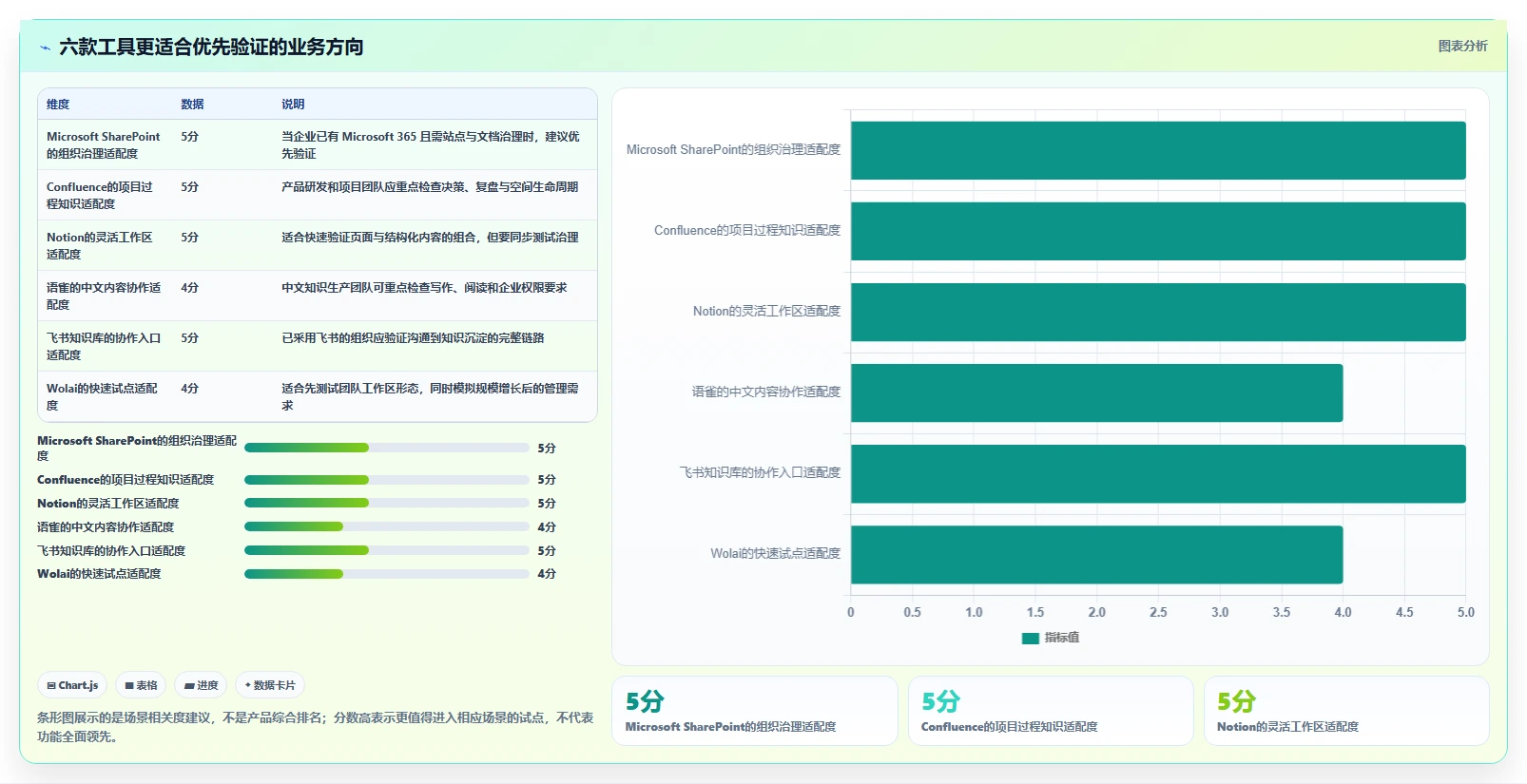
Task: Click the Wolai快速试点 chart bar
Action: tap(1096, 554)
